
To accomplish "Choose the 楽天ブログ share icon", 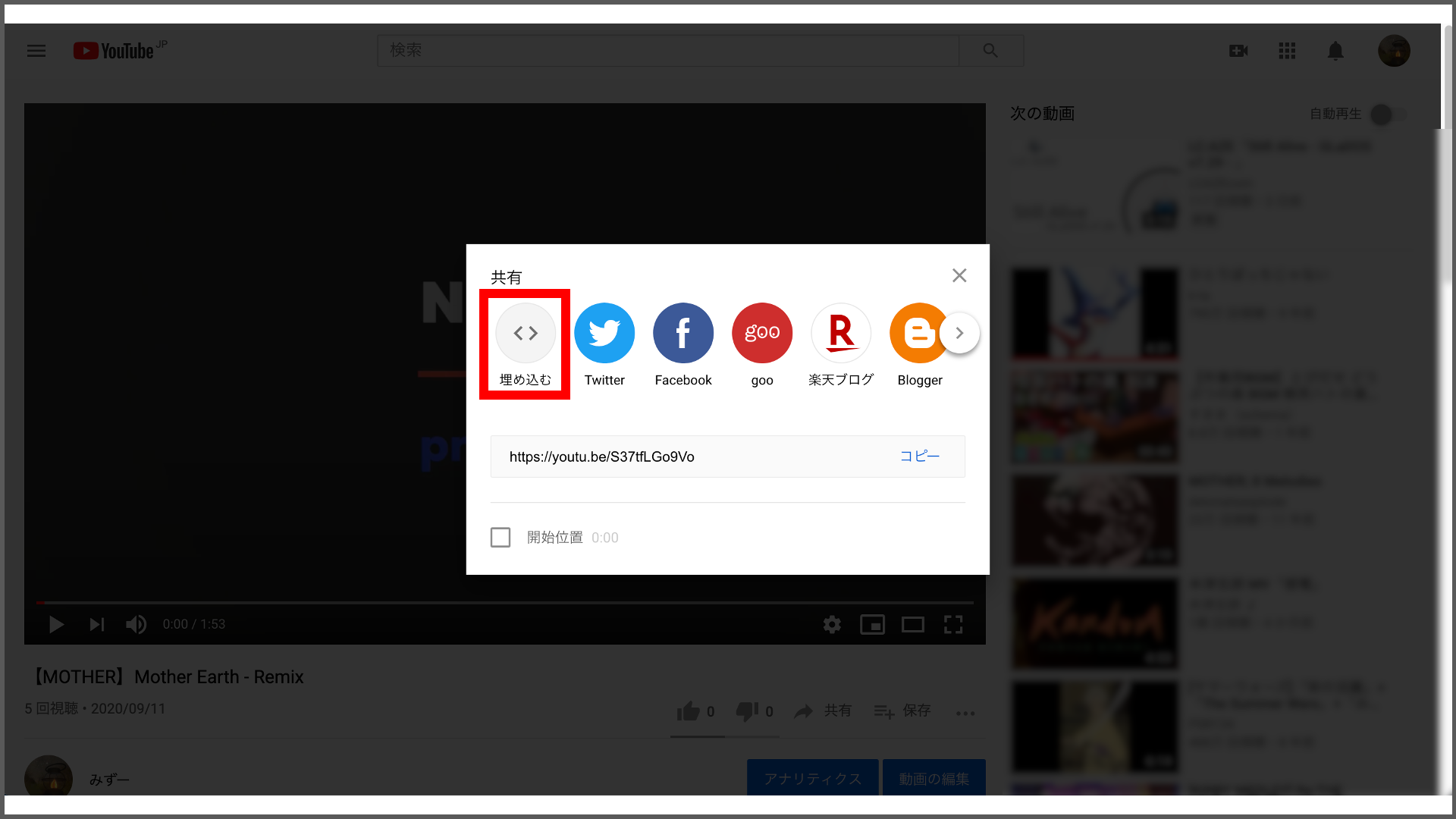I will 841,333.
